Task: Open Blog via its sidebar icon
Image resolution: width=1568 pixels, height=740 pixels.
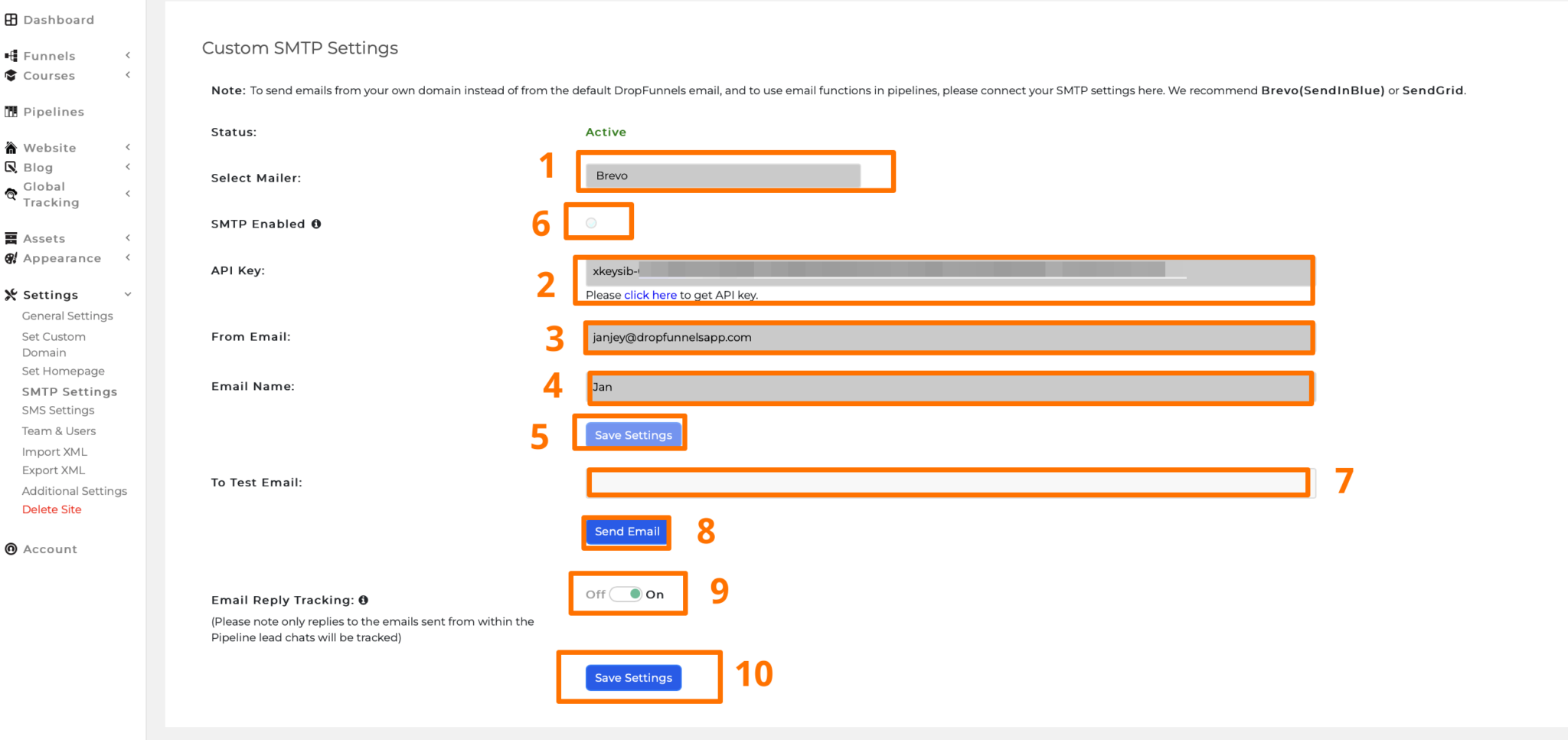Action: [x=11, y=167]
